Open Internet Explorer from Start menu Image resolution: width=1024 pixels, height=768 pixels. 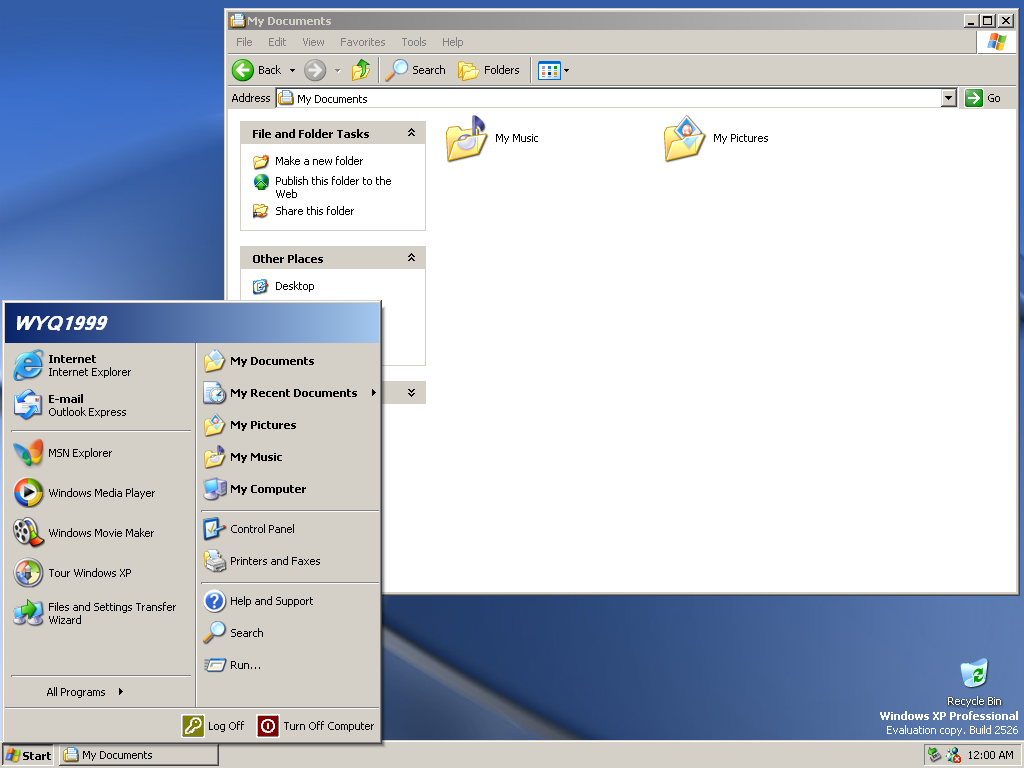click(x=72, y=365)
